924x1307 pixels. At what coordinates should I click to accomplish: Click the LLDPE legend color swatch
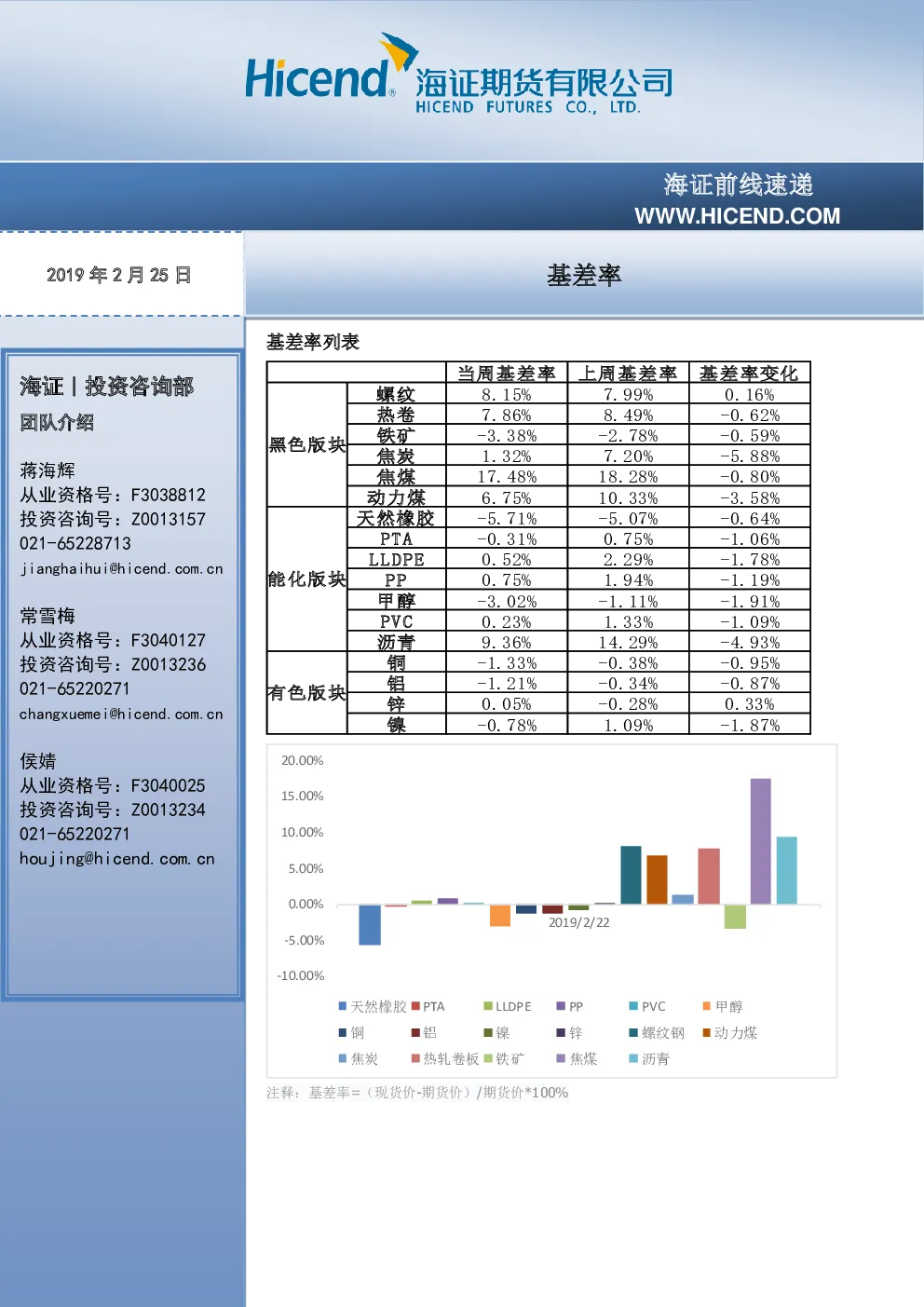coord(488,1006)
